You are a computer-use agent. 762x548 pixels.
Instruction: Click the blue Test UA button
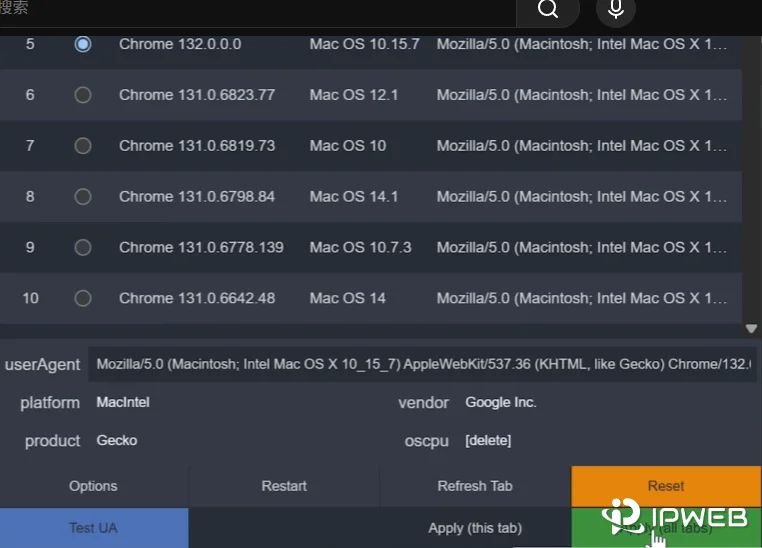click(x=93, y=528)
